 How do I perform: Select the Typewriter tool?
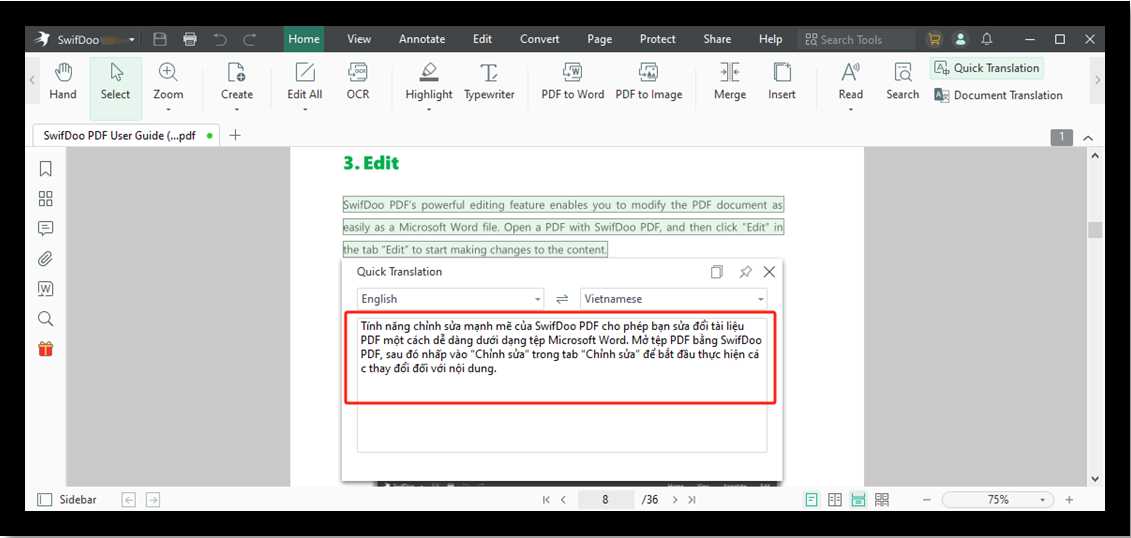pos(489,81)
